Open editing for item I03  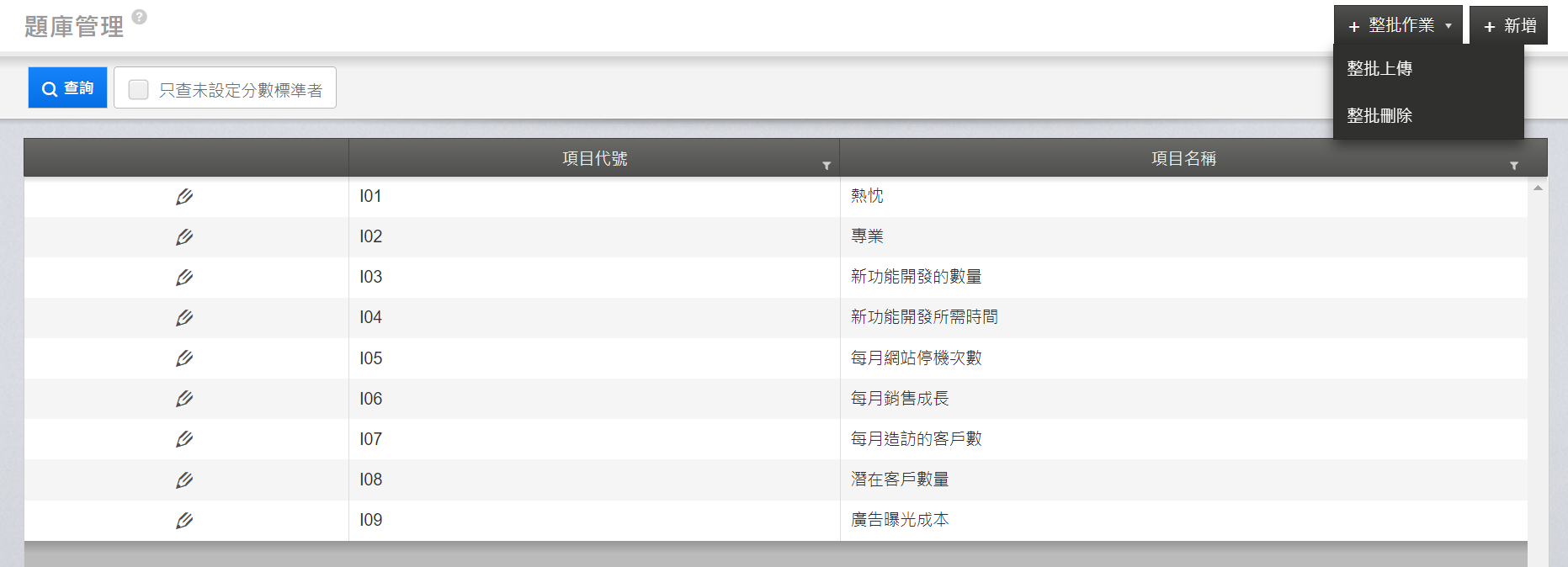tap(184, 278)
